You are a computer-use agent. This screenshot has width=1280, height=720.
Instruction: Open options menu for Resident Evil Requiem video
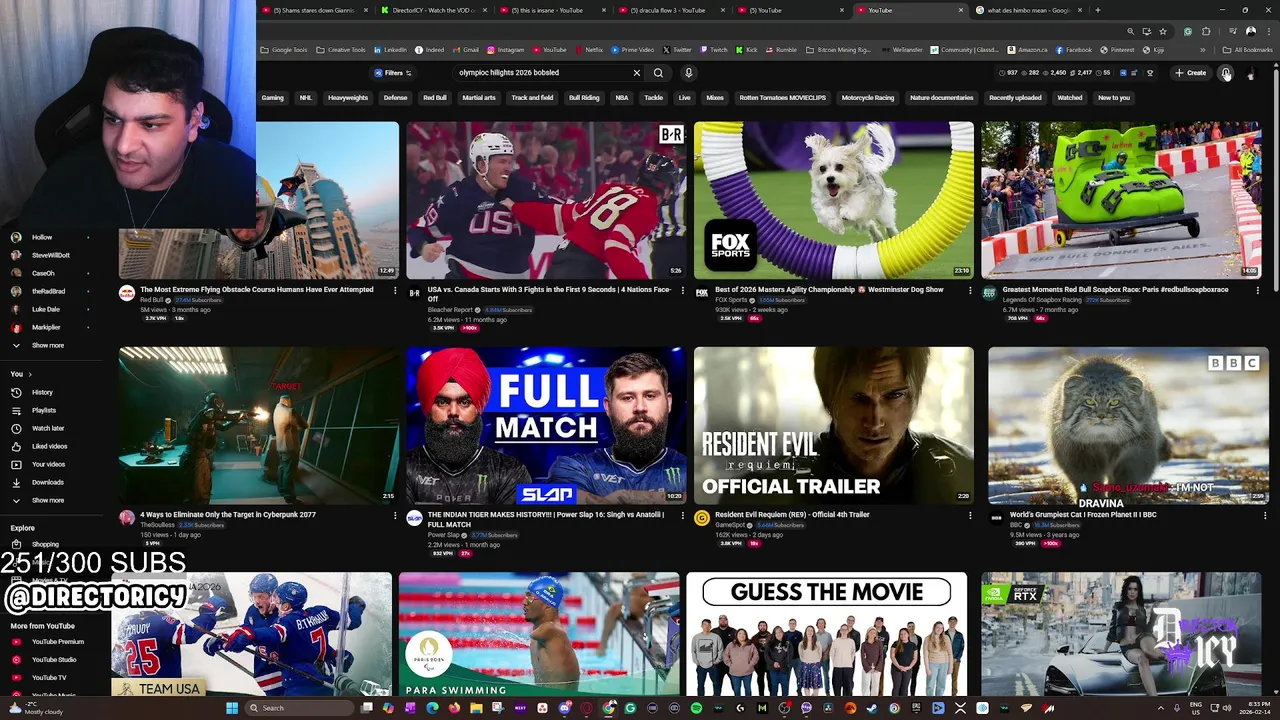tap(969, 515)
